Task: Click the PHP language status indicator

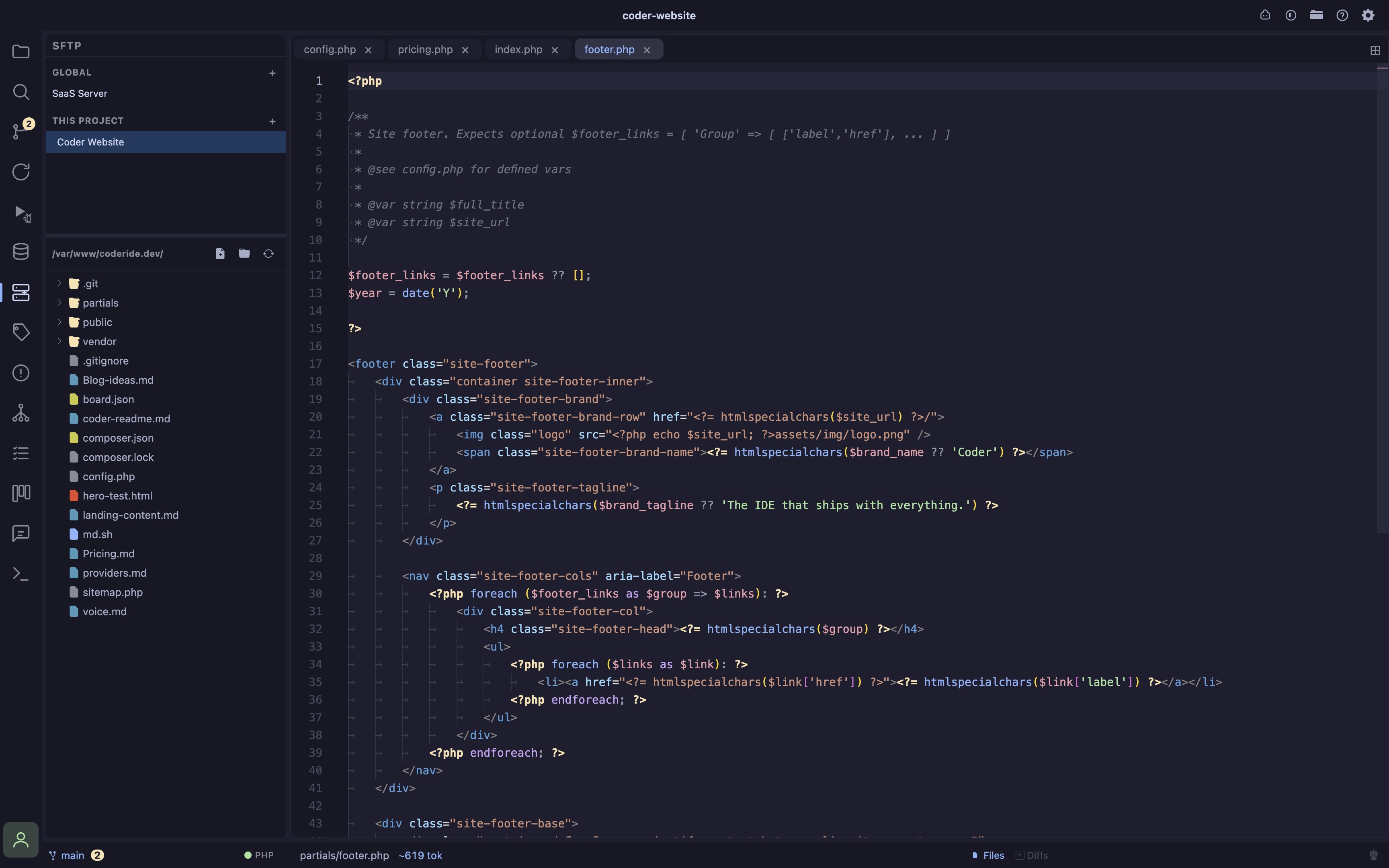Action: pyautogui.click(x=259, y=856)
